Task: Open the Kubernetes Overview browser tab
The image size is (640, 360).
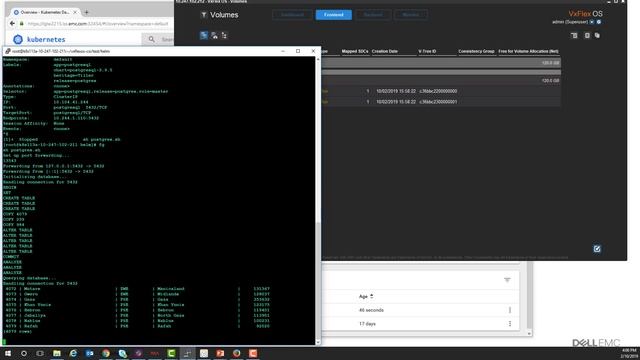Action: pyautogui.click(x=44, y=12)
